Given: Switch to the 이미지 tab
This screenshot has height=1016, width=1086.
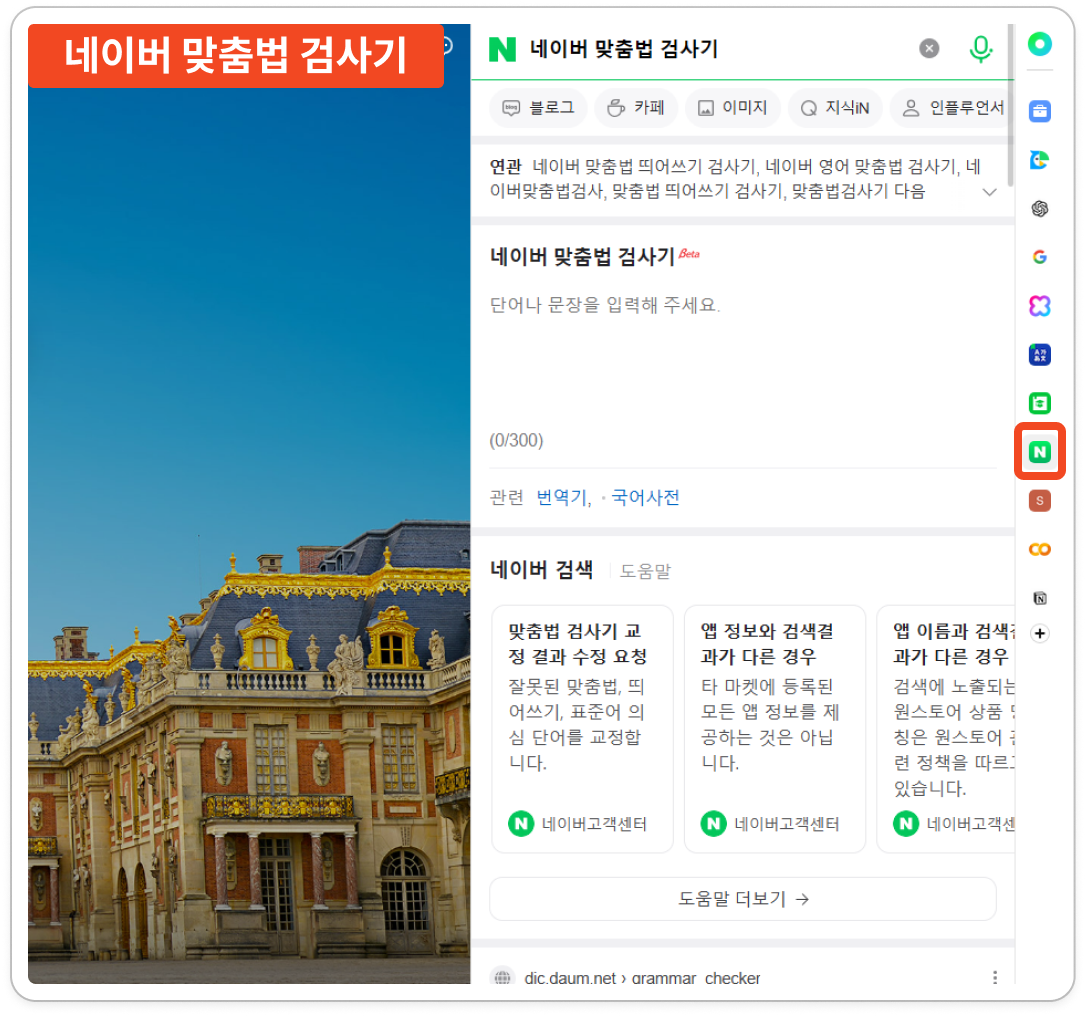Looking at the screenshot, I should pyautogui.click(x=732, y=107).
